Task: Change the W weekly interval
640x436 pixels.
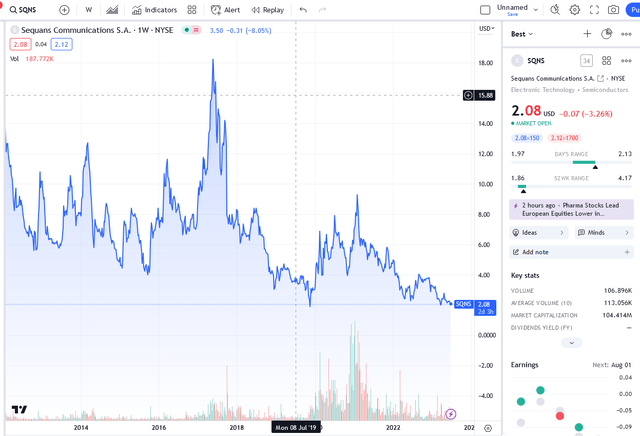Action: (89, 10)
